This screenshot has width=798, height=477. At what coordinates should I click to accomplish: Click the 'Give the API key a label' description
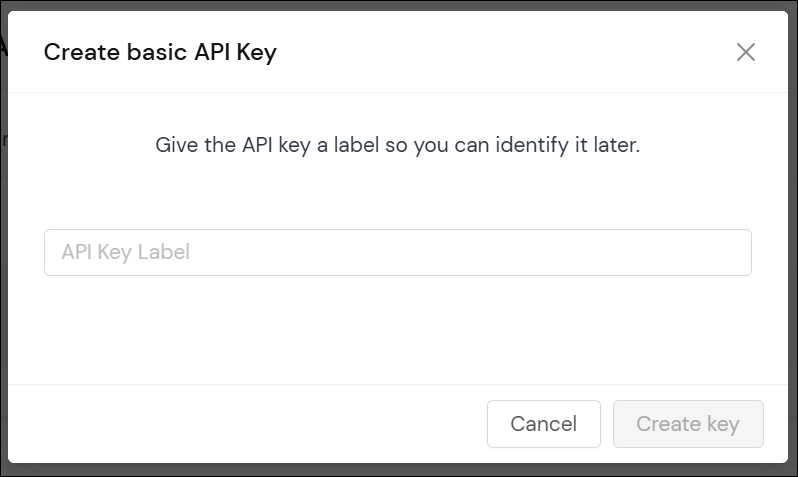pos(397,145)
